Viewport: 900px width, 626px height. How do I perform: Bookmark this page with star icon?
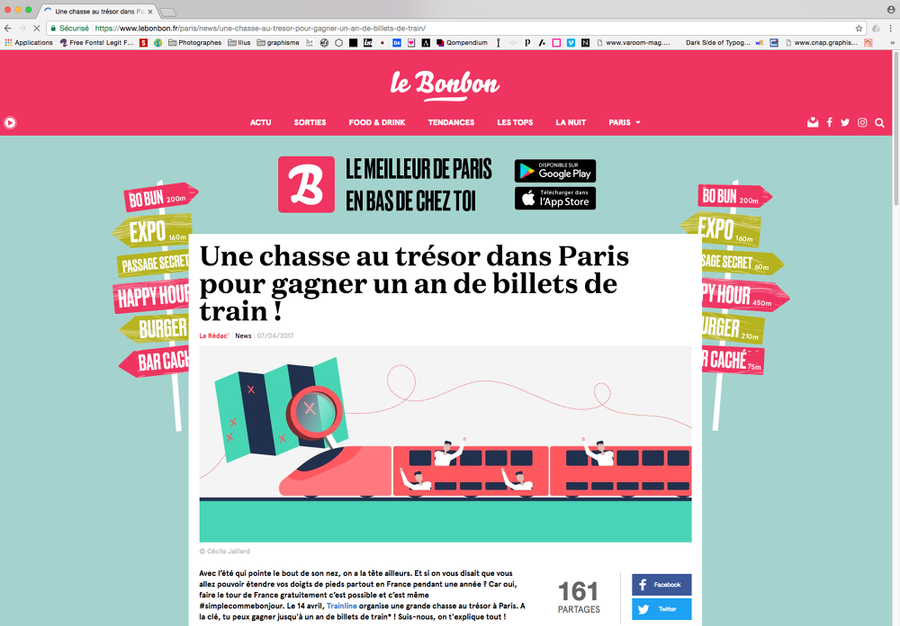click(859, 28)
